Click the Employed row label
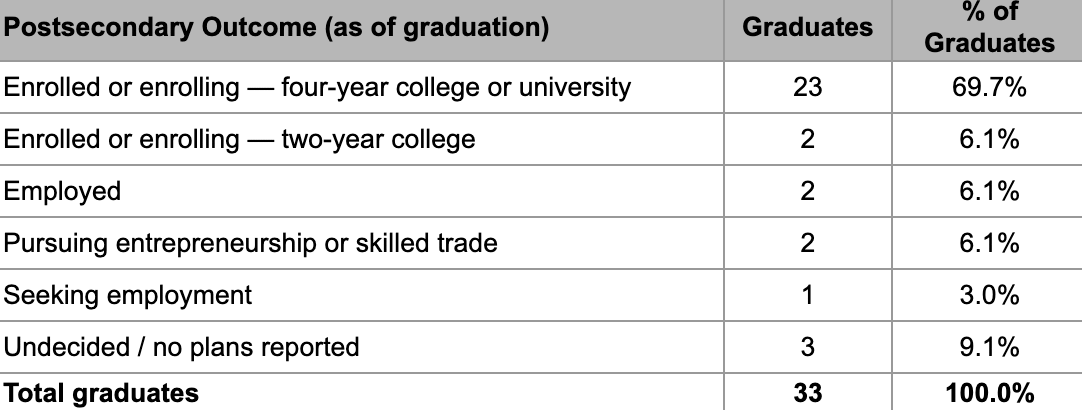Viewport: 1082px width, 410px height. [362, 191]
